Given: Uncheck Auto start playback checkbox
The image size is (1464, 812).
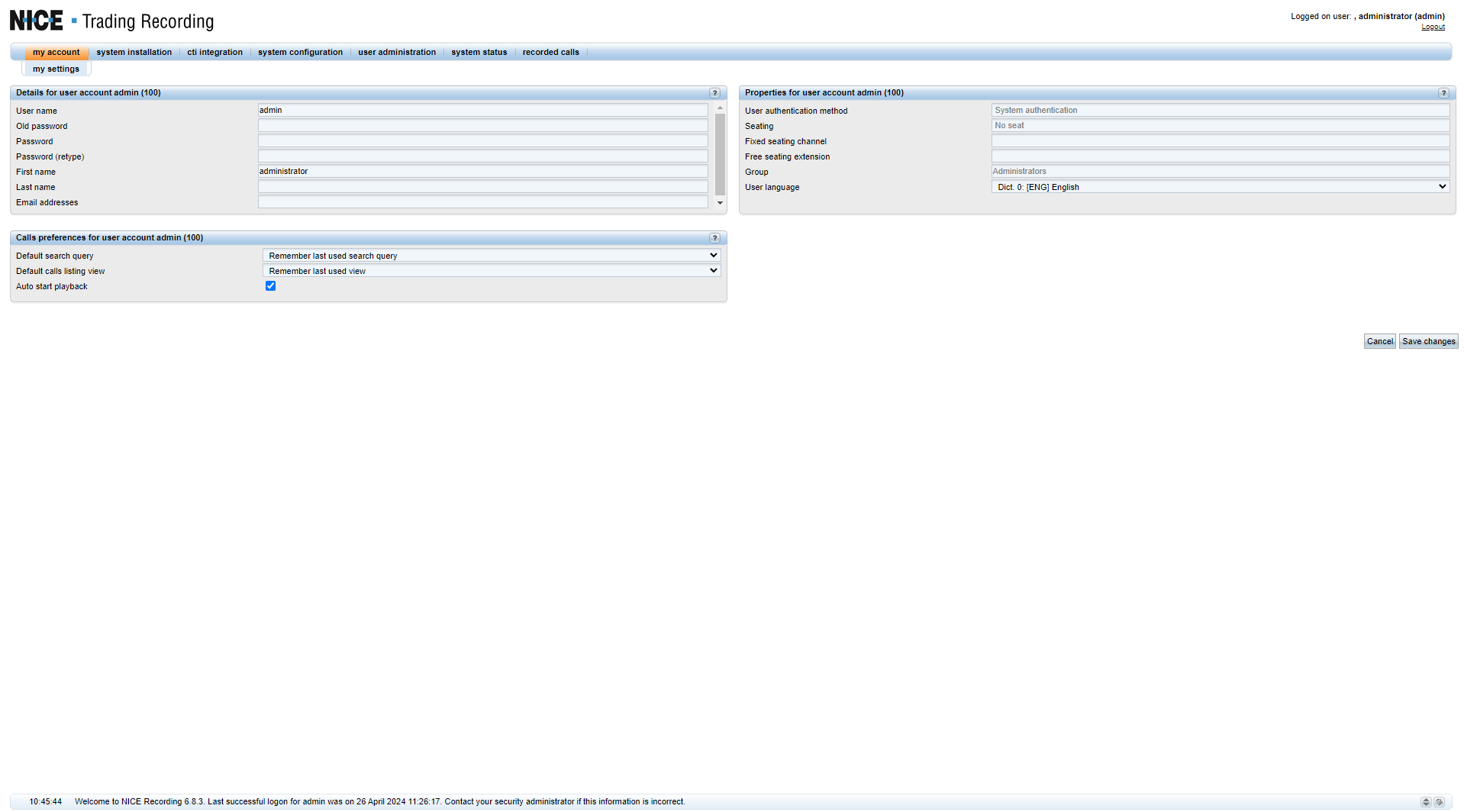Looking at the screenshot, I should [270, 286].
